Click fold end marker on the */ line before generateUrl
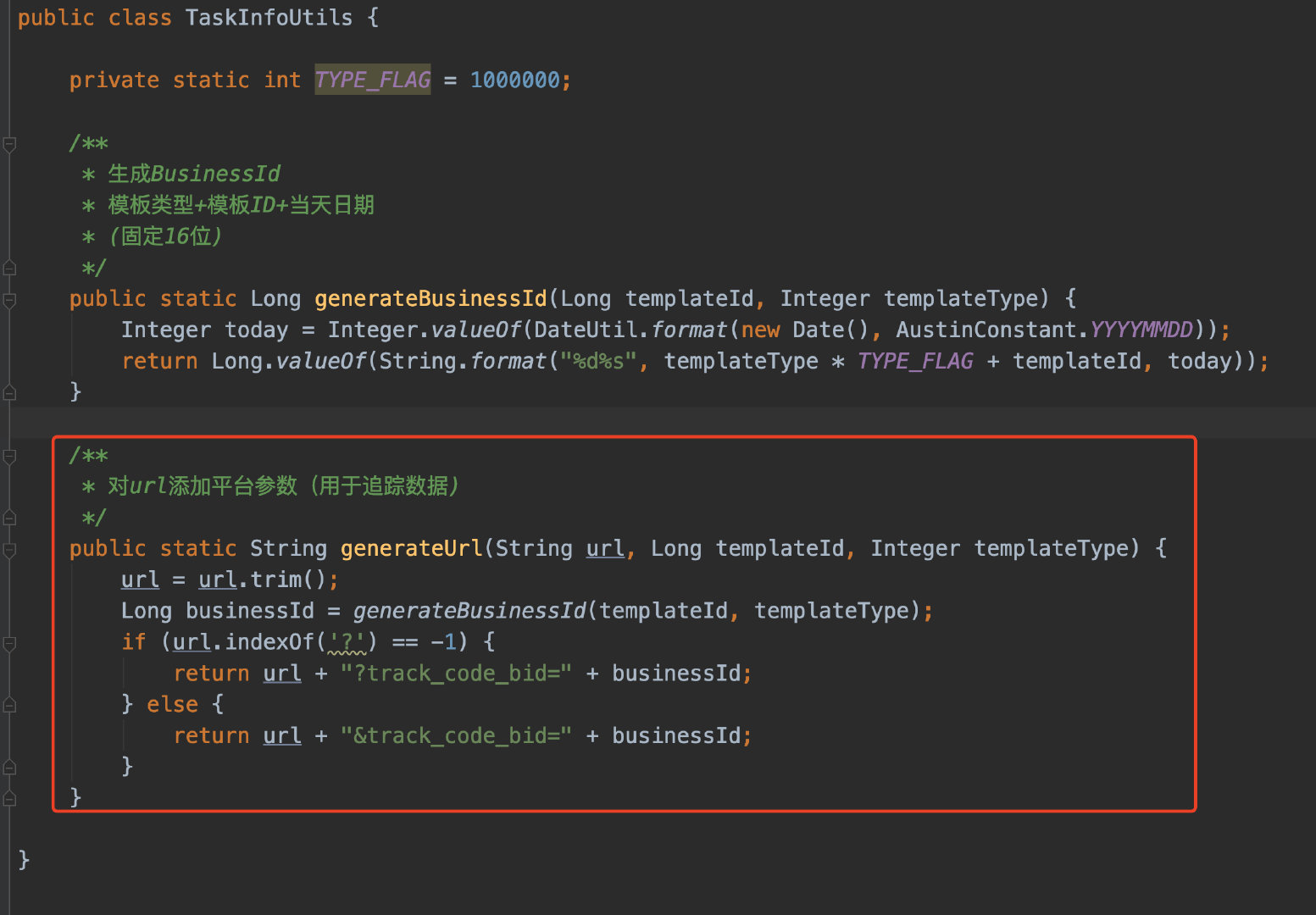The height and width of the screenshot is (915, 1316). click(x=9, y=518)
